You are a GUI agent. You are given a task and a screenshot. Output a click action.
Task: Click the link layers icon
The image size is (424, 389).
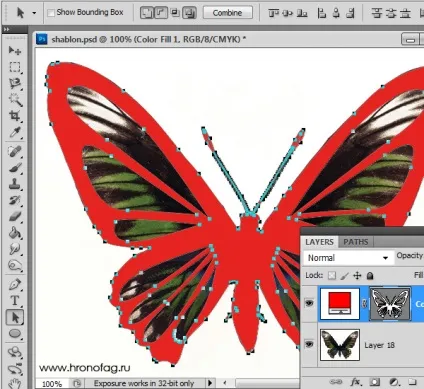[x=336, y=382]
